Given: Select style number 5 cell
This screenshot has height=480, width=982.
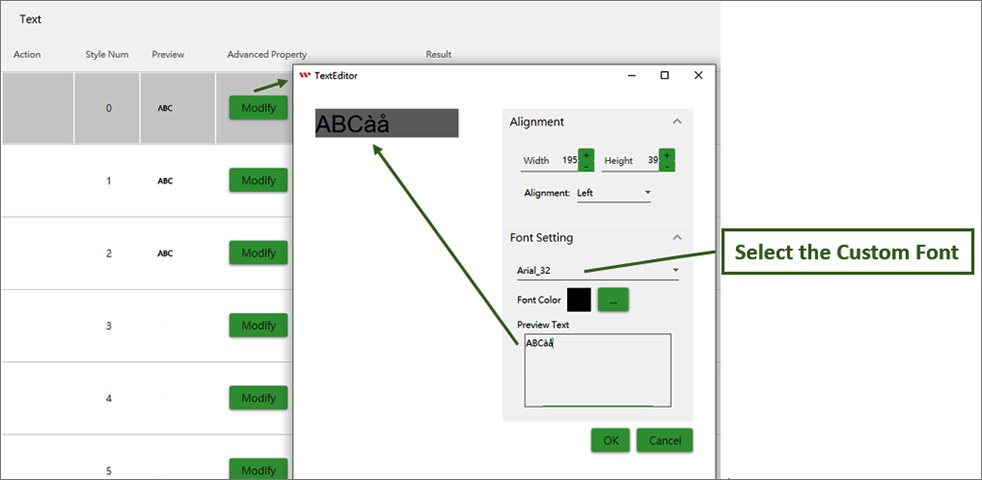Looking at the screenshot, I should 107,469.
